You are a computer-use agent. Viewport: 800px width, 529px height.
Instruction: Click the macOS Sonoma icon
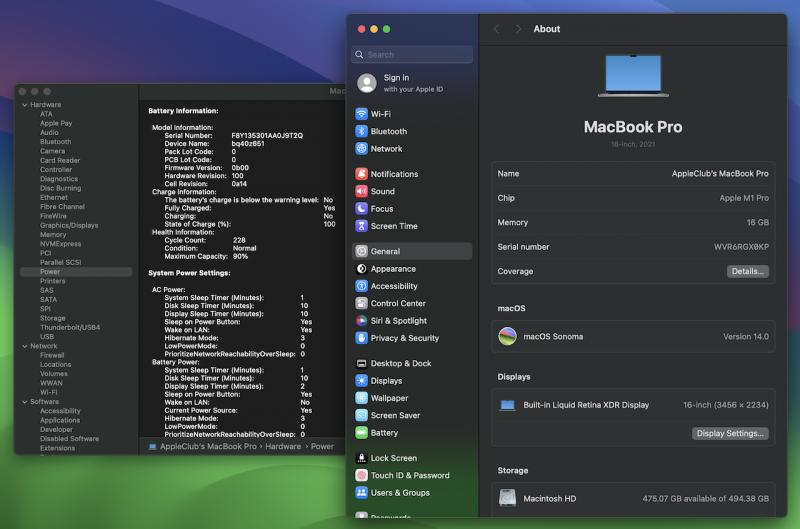(x=508, y=336)
